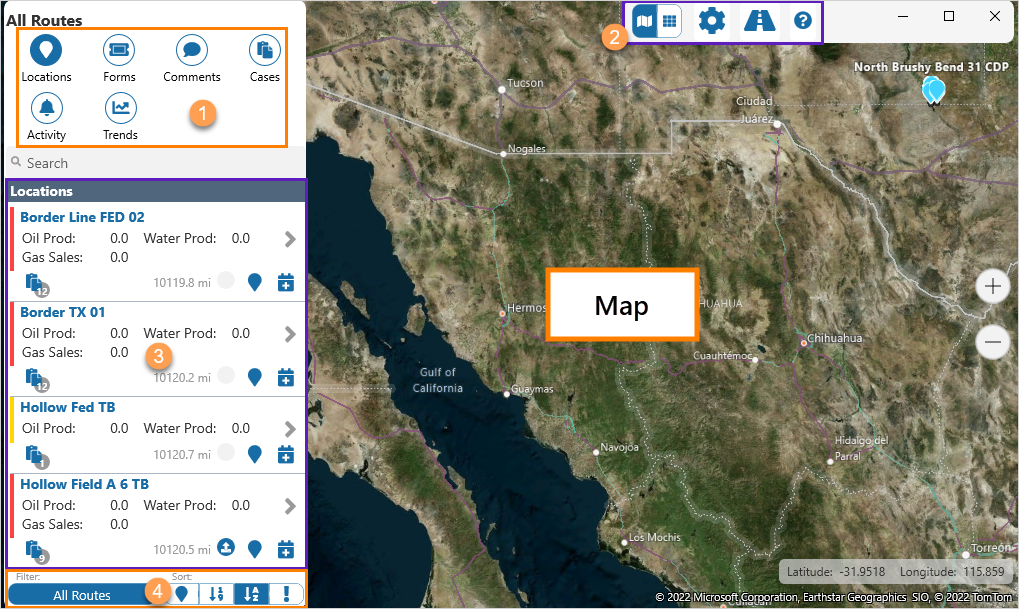Screen dimensions: 1019x609
Task: Click the road routes icon
Action: pyautogui.click(x=759, y=21)
